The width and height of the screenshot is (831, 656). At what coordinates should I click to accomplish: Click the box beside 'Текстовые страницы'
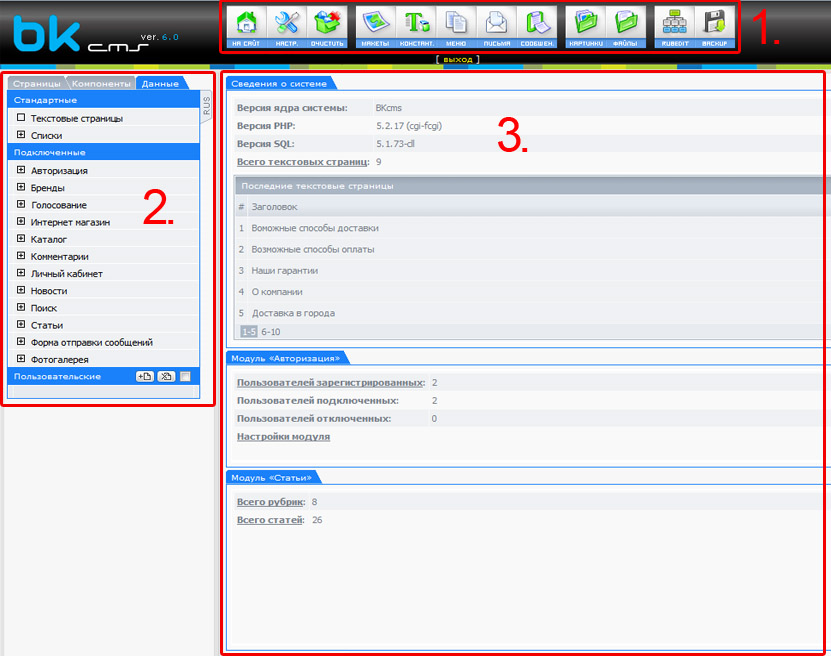21,118
